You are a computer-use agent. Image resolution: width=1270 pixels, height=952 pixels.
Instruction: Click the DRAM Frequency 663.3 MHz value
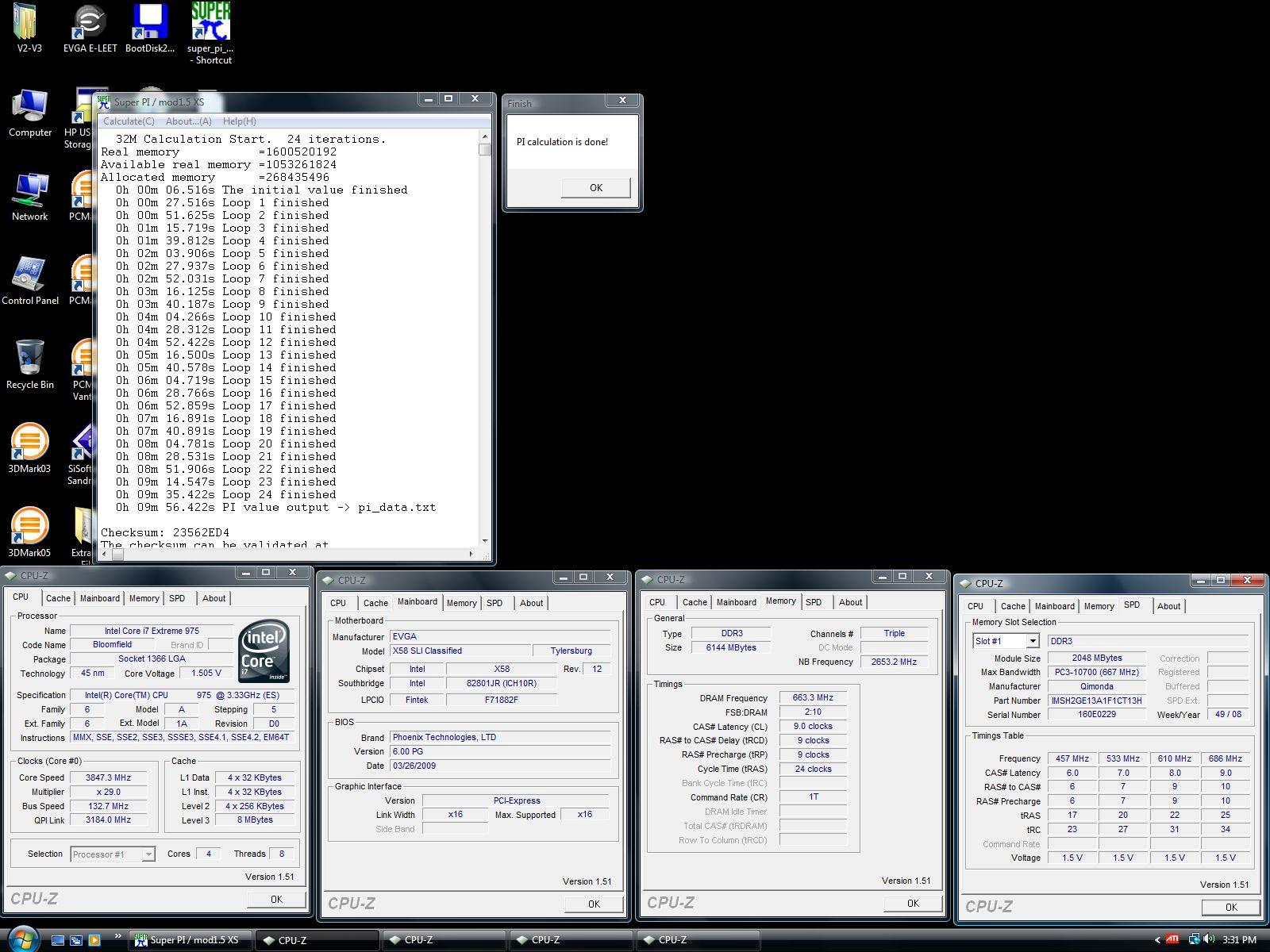pos(813,697)
